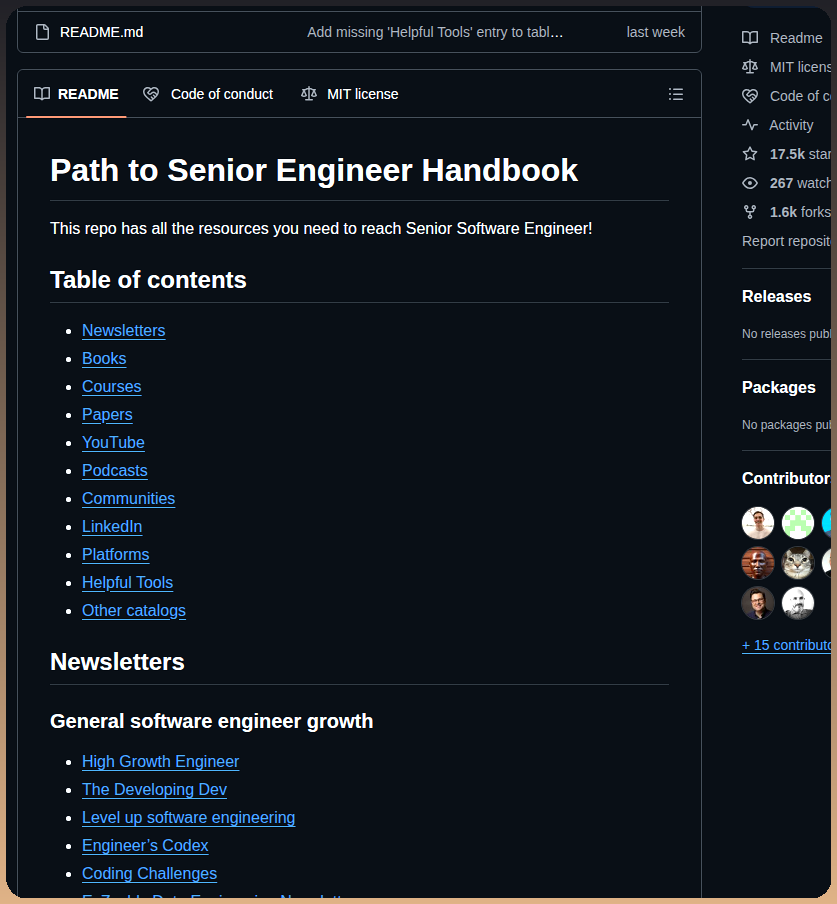Click the README.md file icon
Image resolution: width=837 pixels, height=904 pixels.
coord(42,32)
